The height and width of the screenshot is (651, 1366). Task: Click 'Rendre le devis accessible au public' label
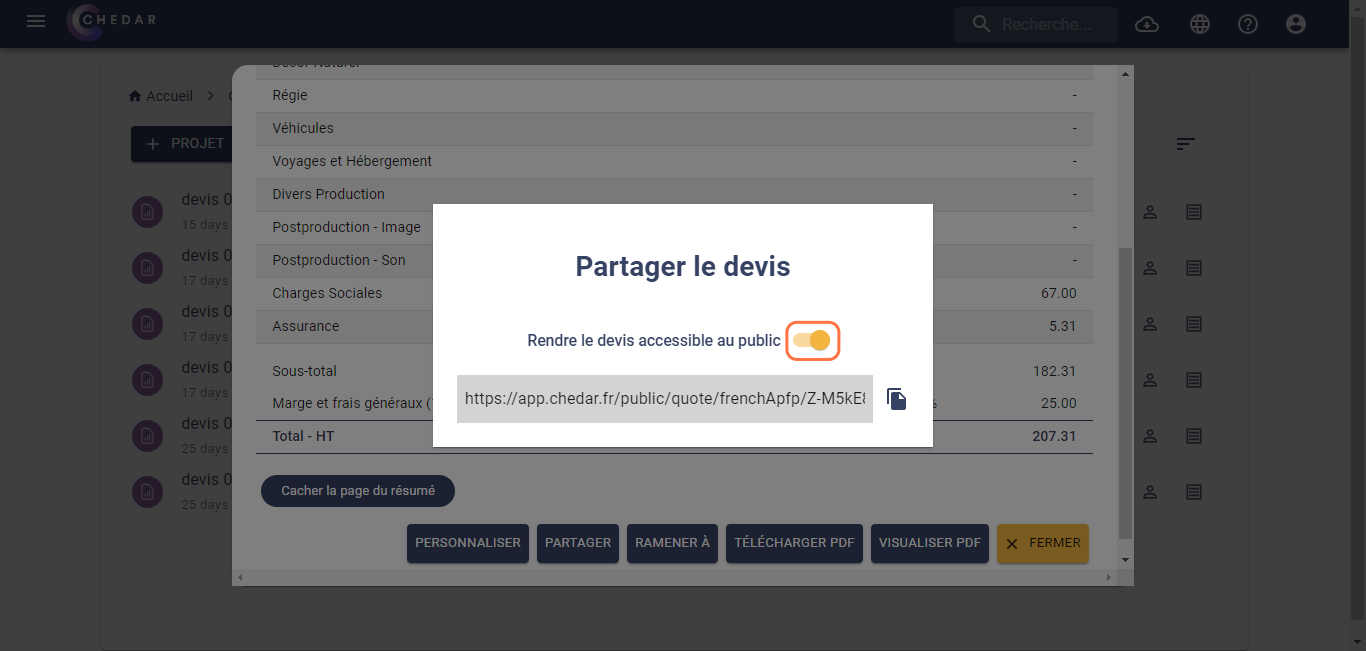(x=654, y=341)
